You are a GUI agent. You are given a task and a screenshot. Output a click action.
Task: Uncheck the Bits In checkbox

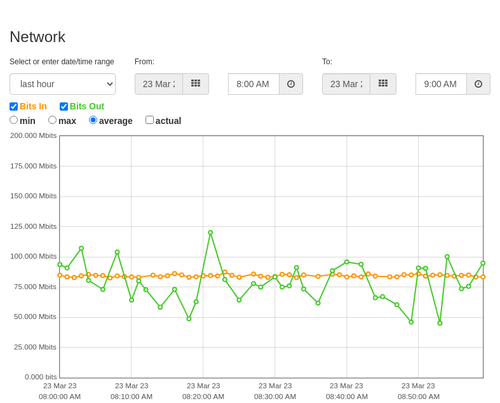(x=14, y=106)
